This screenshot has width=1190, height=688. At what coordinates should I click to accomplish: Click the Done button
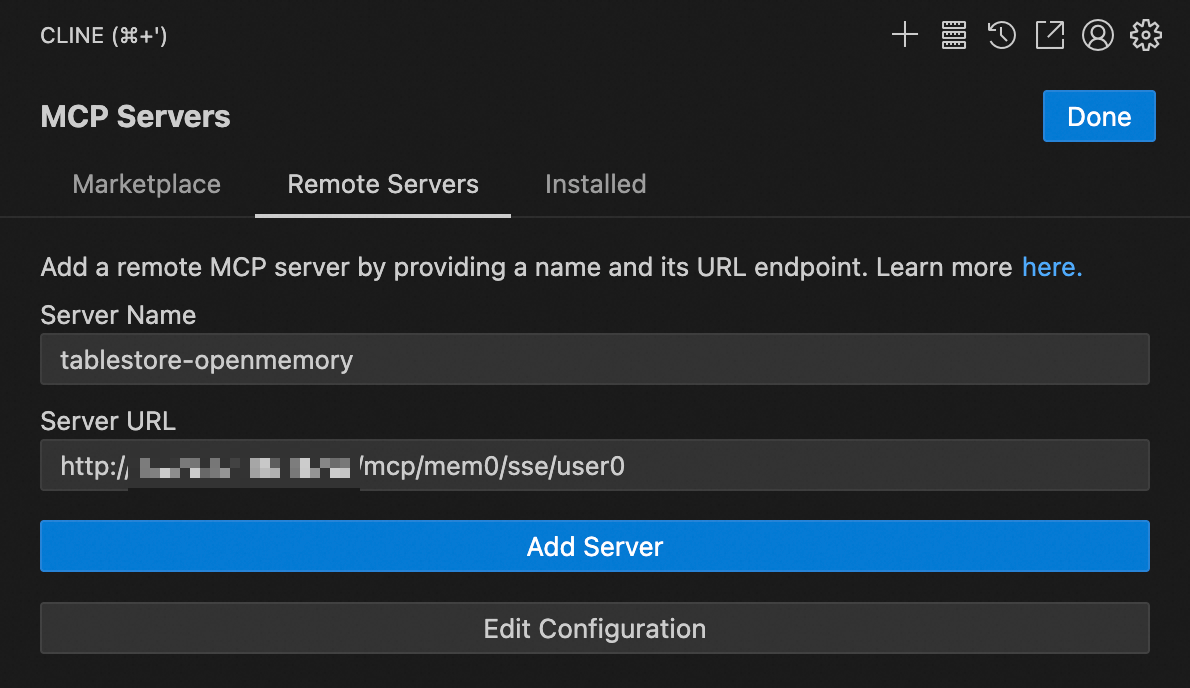[x=1099, y=116]
